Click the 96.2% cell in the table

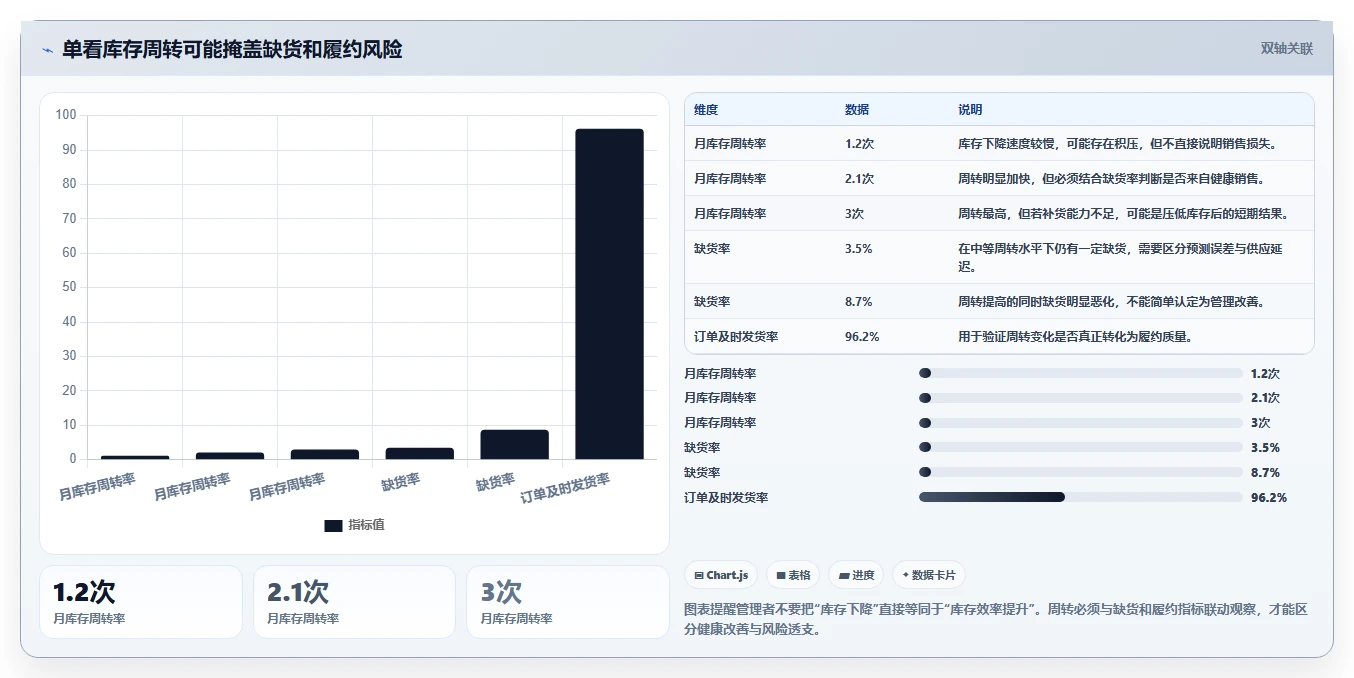[862, 337]
